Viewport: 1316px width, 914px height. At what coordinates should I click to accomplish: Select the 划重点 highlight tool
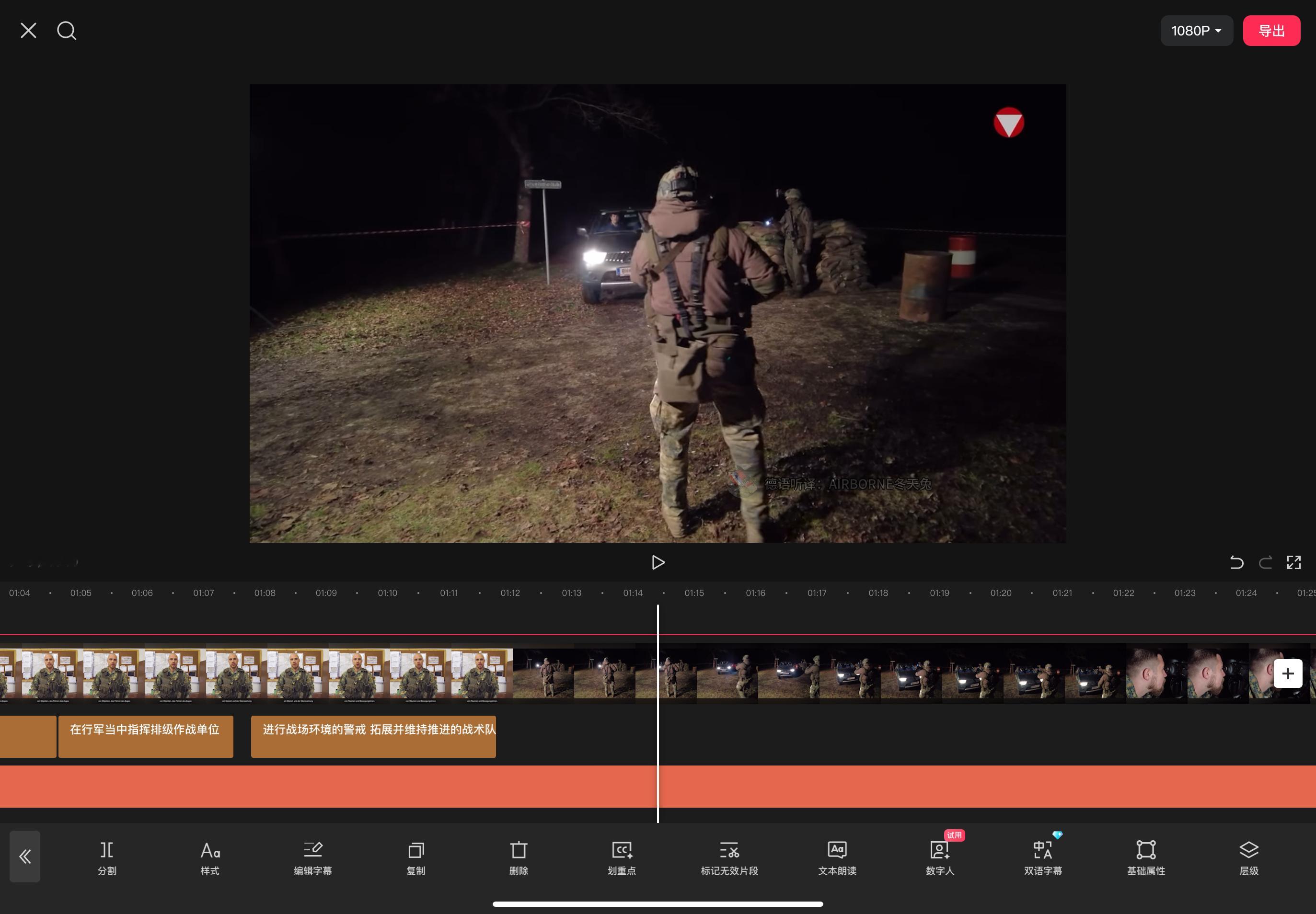[x=622, y=857]
